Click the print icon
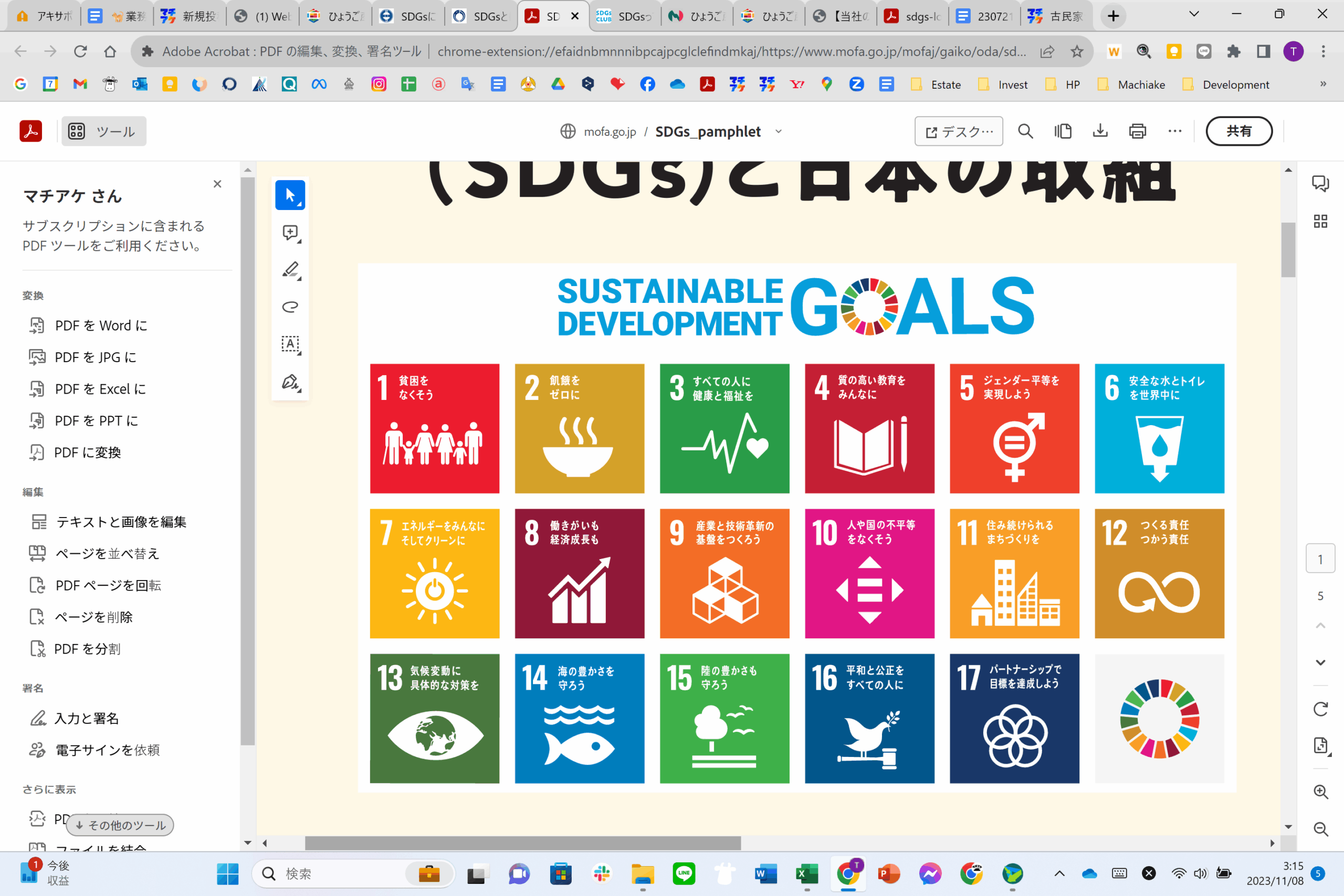The height and width of the screenshot is (896, 1344). pyautogui.click(x=1137, y=131)
